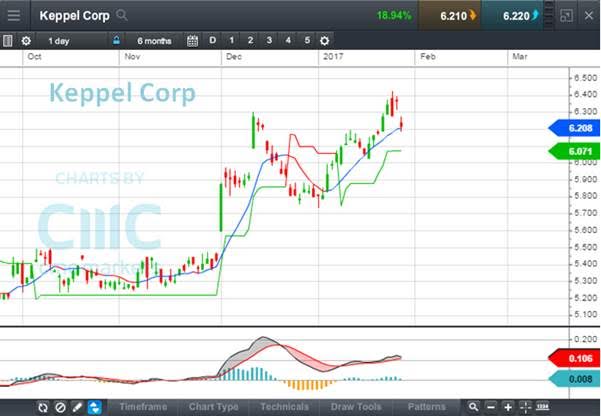The width and height of the screenshot is (601, 416).
Task: Click the Oct label on time axis
Action: coord(34,57)
